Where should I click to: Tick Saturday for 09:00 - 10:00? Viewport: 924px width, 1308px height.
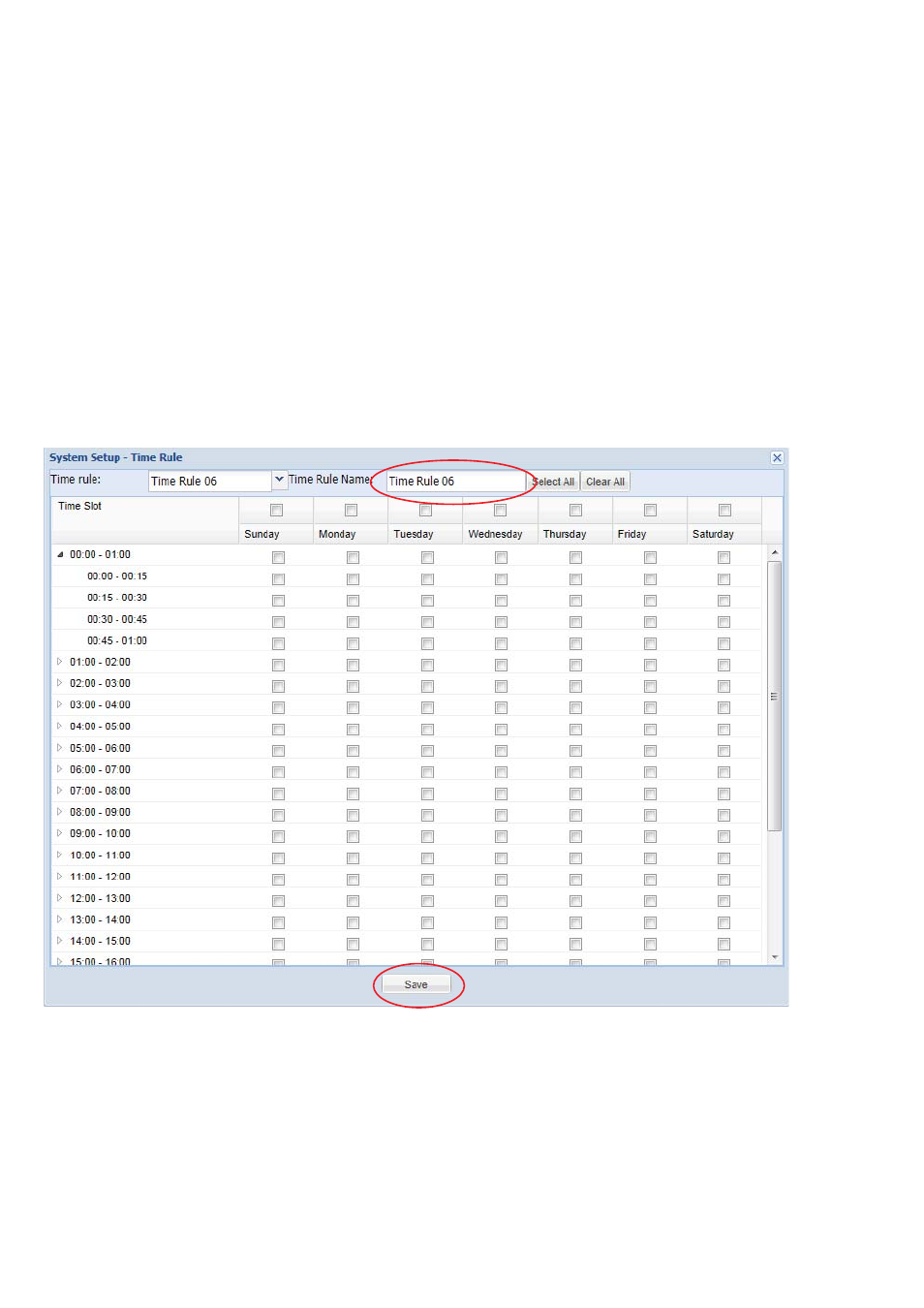[724, 837]
